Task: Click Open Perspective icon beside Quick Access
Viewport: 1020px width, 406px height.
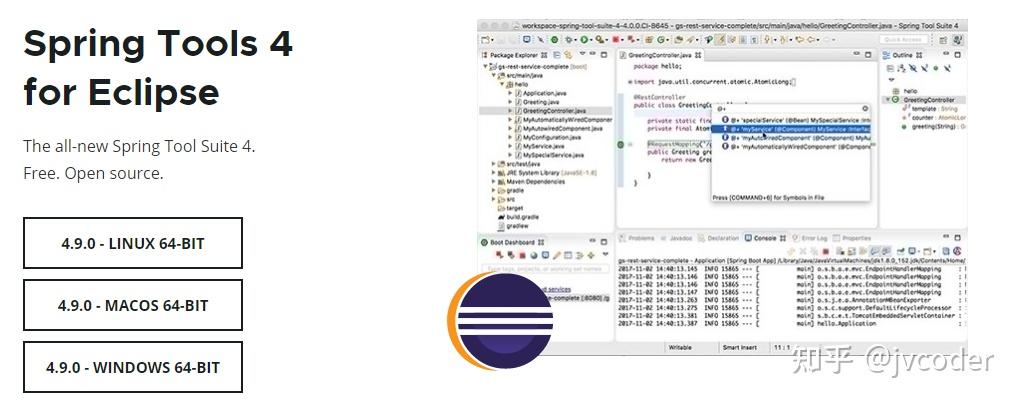Action: [x=943, y=40]
